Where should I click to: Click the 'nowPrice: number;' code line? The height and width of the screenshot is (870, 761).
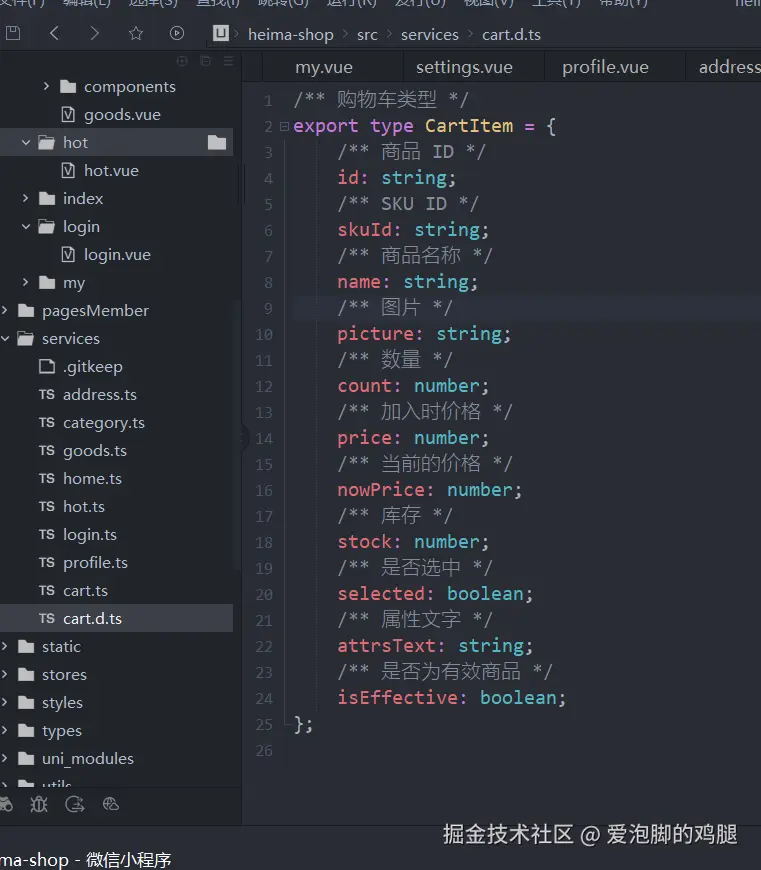(430, 490)
